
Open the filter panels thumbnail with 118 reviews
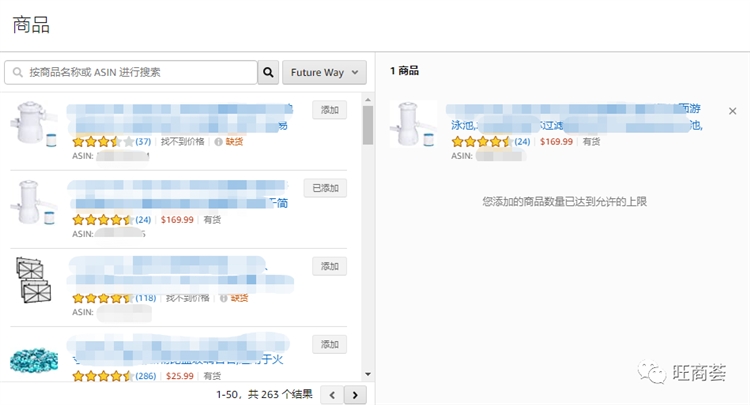[33, 280]
